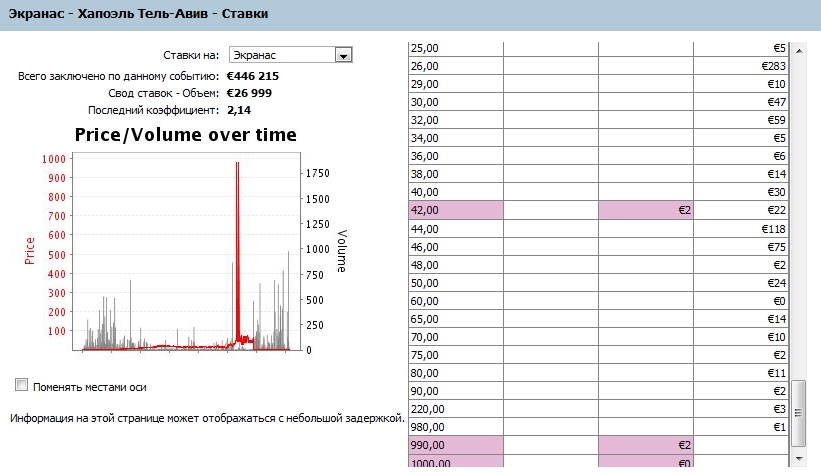Click the 80,00 odds cell
Image resolution: width=821 pixels, height=475 pixels.
(x=456, y=373)
